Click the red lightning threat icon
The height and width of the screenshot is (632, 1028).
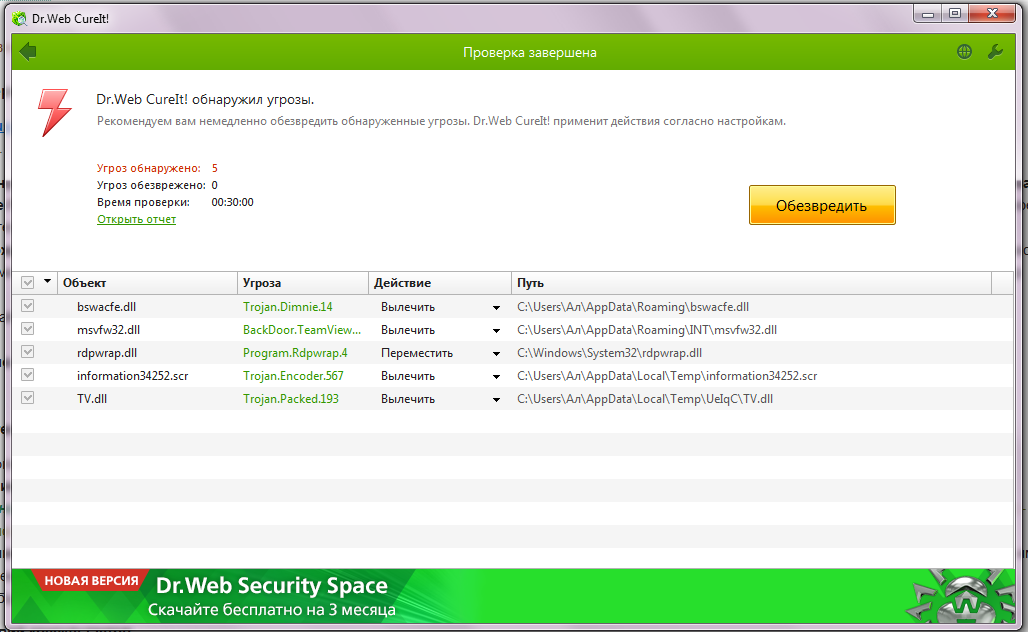coord(54,112)
